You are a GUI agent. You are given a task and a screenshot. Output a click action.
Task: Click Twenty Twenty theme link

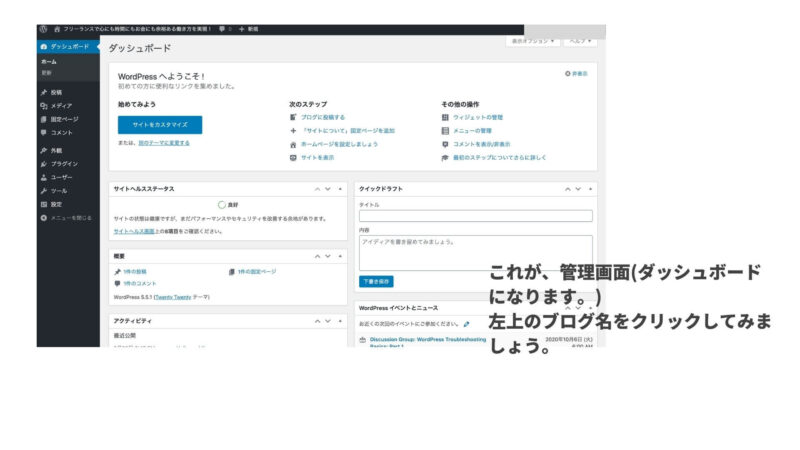click(x=173, y=297)
